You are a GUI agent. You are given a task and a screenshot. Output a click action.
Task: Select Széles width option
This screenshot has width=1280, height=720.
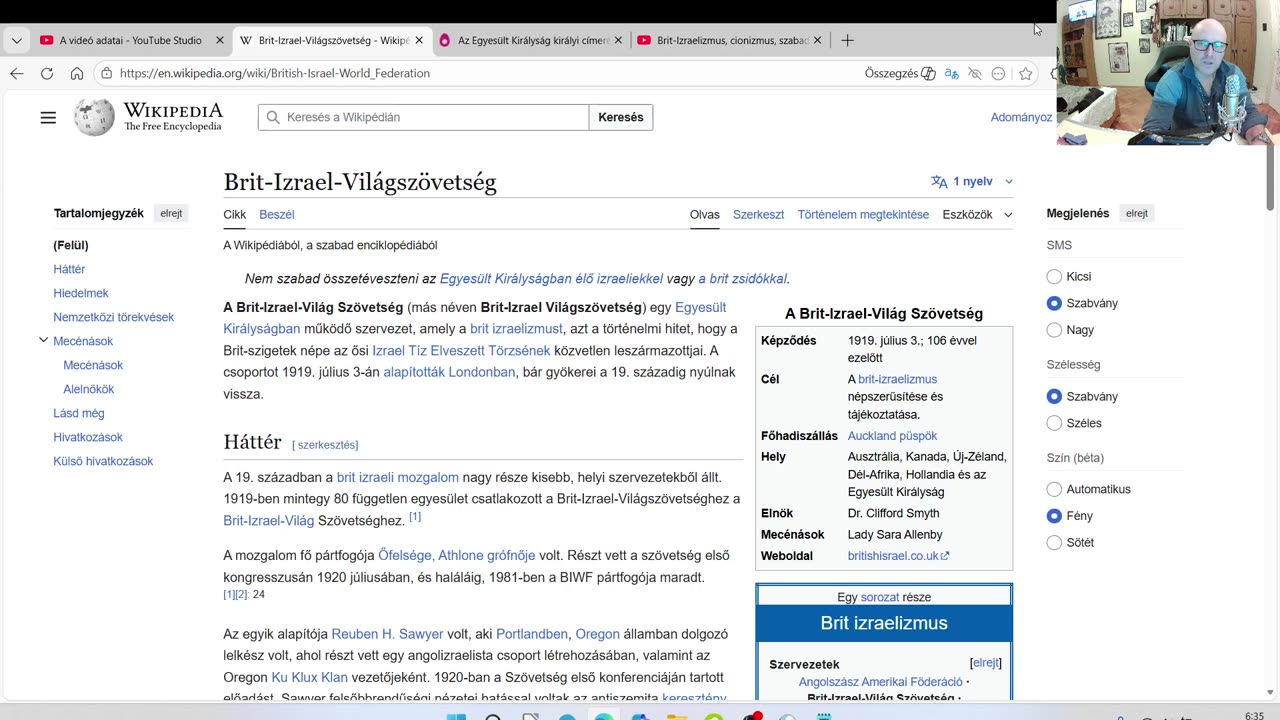pos(1054,423)
